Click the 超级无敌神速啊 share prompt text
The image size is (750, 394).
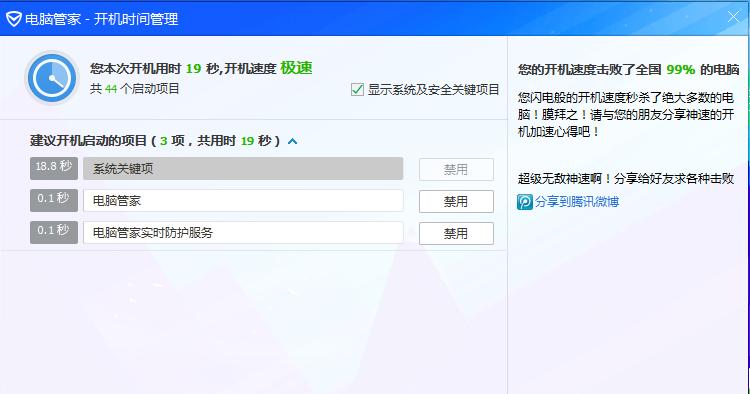click(x=626, y=179)
